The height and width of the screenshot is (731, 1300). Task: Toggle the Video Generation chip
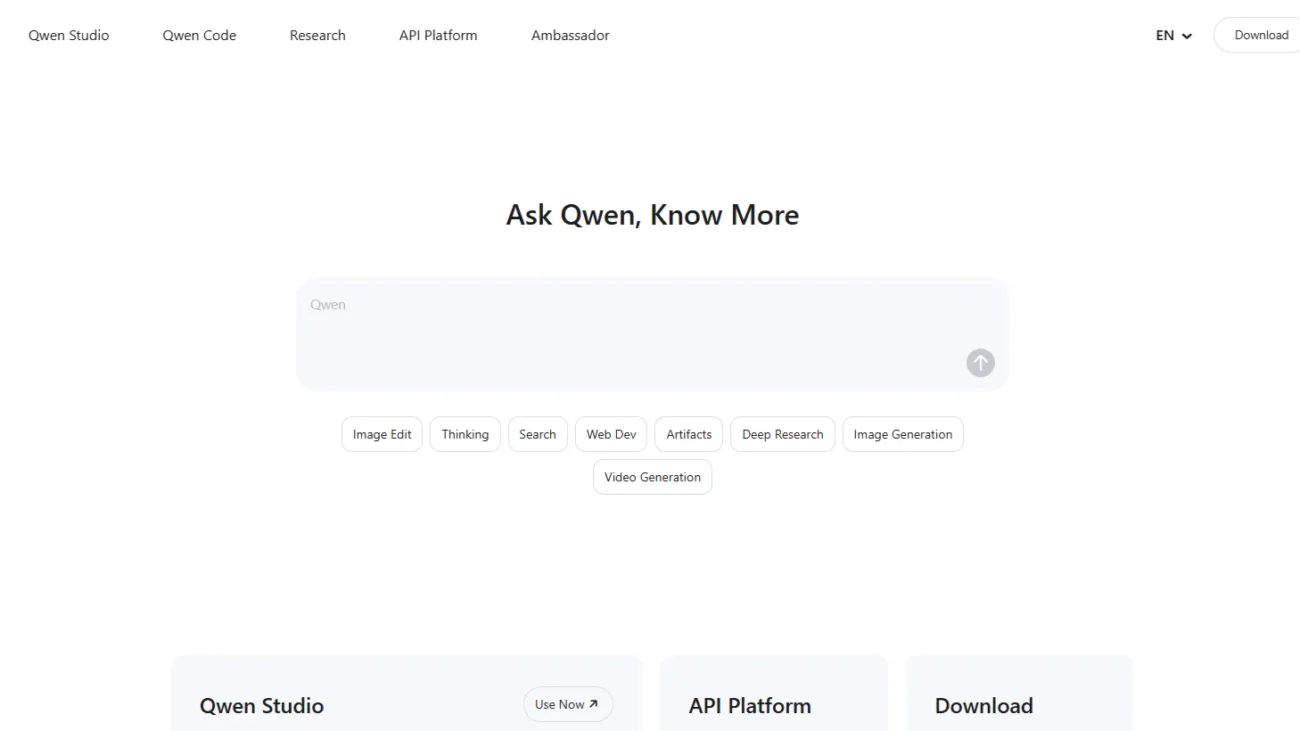[652, 477]
